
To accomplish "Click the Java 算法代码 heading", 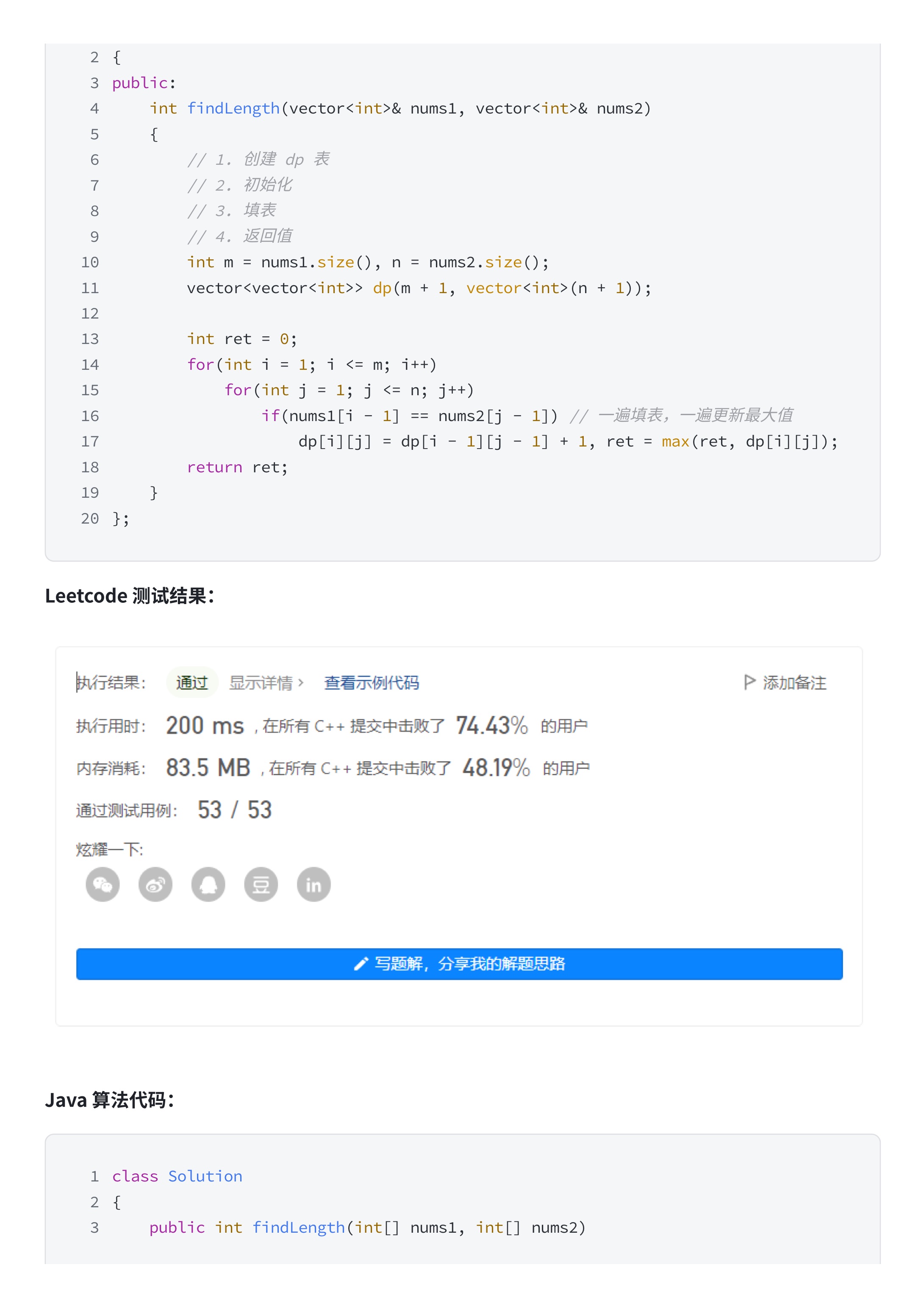I will (109, 1100).
